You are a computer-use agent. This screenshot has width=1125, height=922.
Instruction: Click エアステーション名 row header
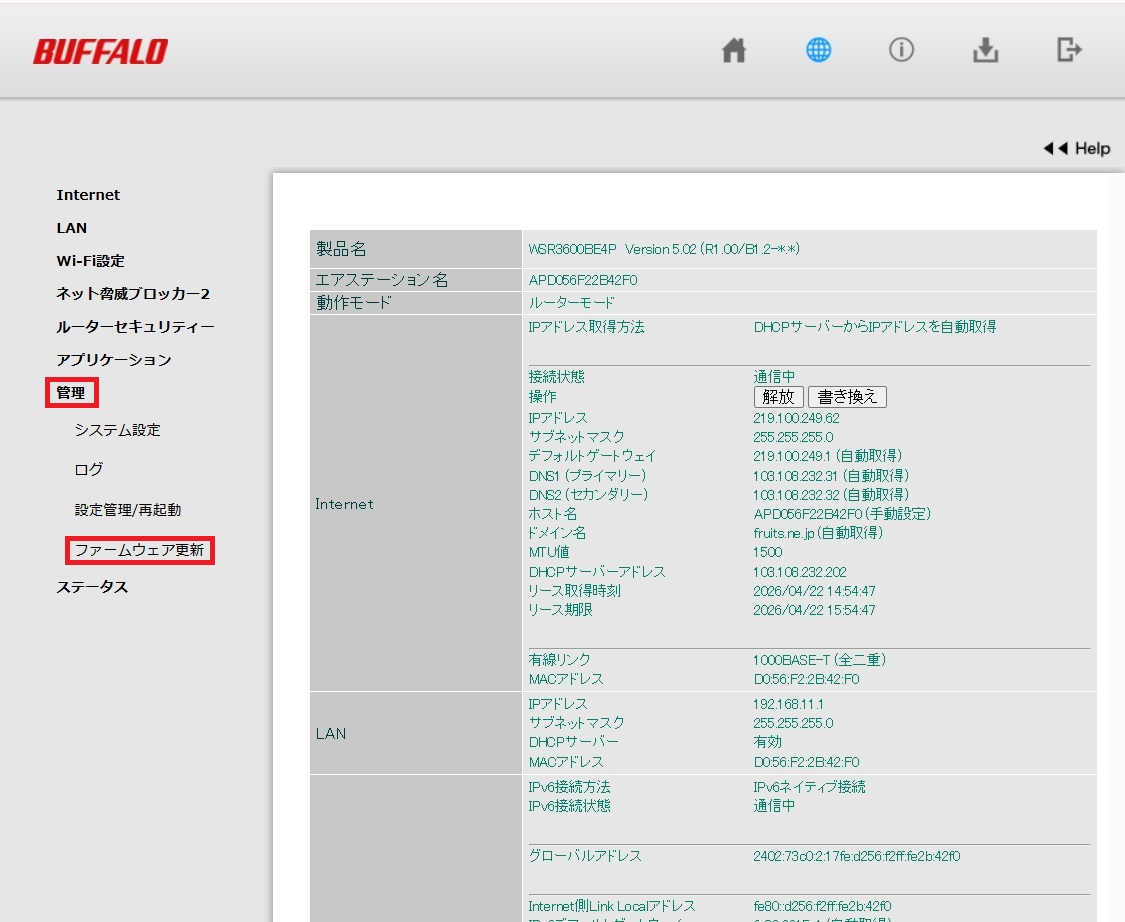pos(416,280)
